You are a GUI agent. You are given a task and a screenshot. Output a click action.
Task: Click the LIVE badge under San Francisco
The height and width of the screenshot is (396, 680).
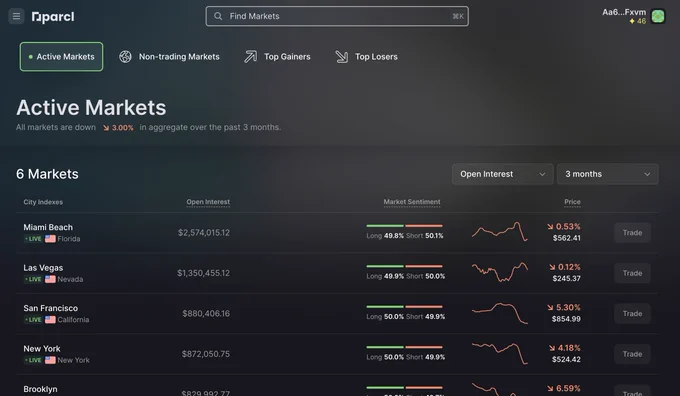click(x=33, y=320)
